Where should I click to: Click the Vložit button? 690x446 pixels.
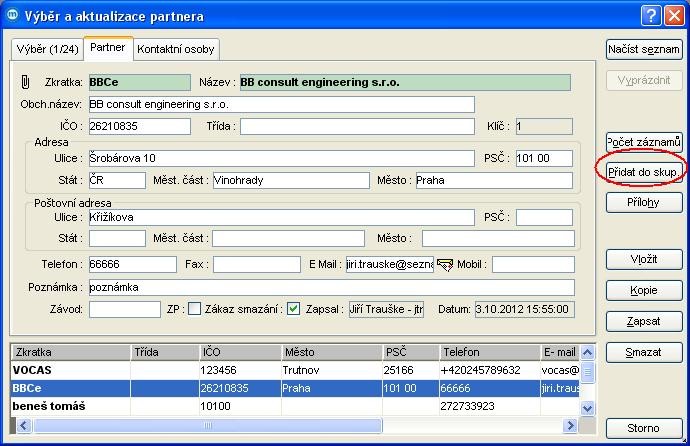(x=644, y=260)
